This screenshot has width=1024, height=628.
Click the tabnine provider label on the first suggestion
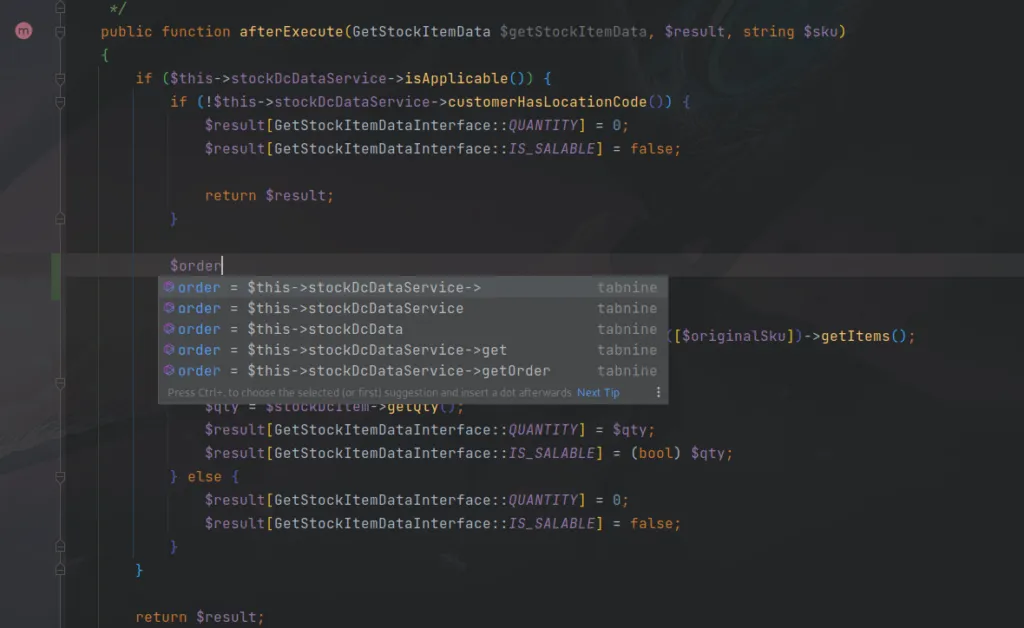[627, 287]
